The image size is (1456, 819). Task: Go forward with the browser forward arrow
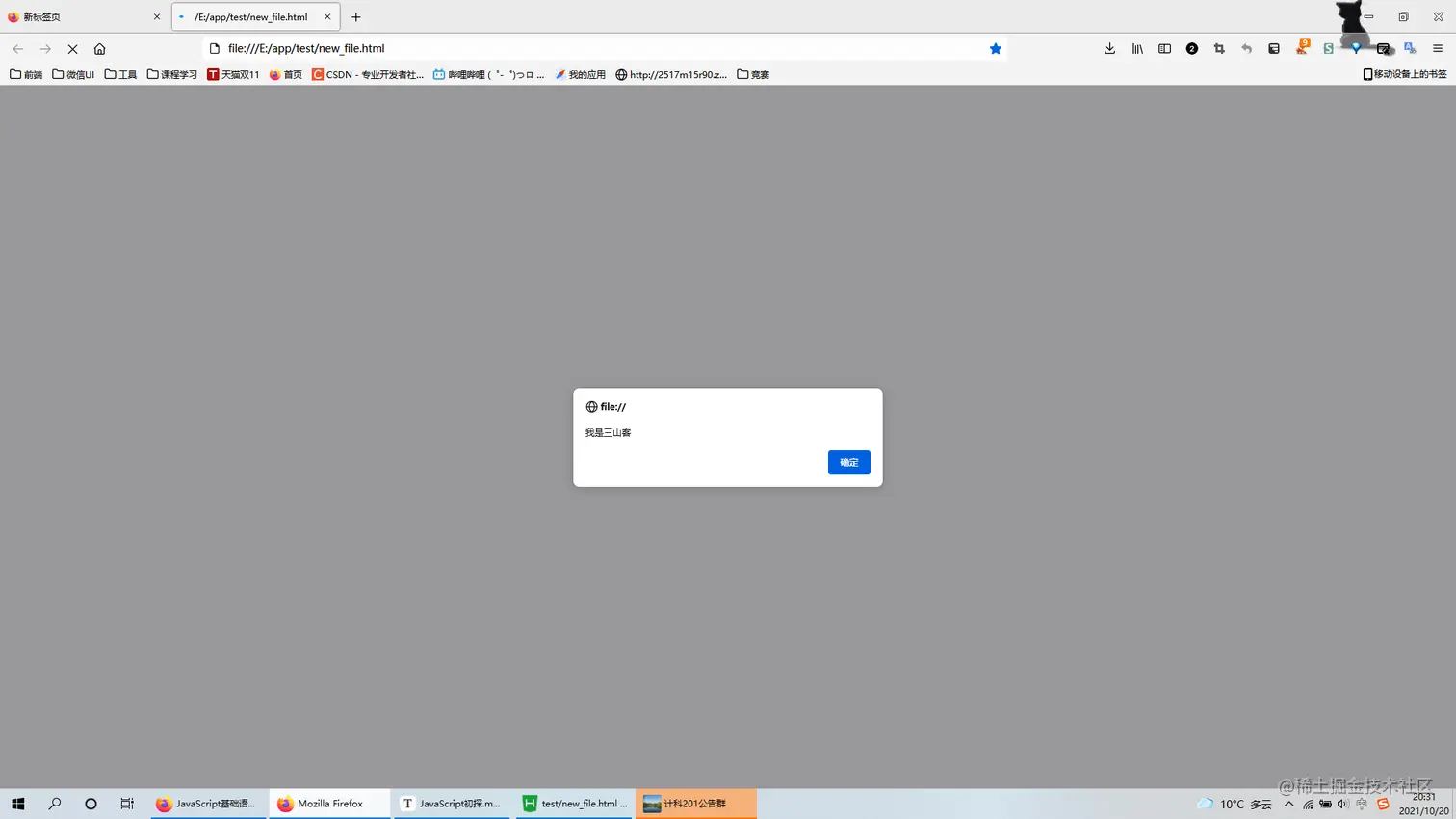(x=45, y=48)
